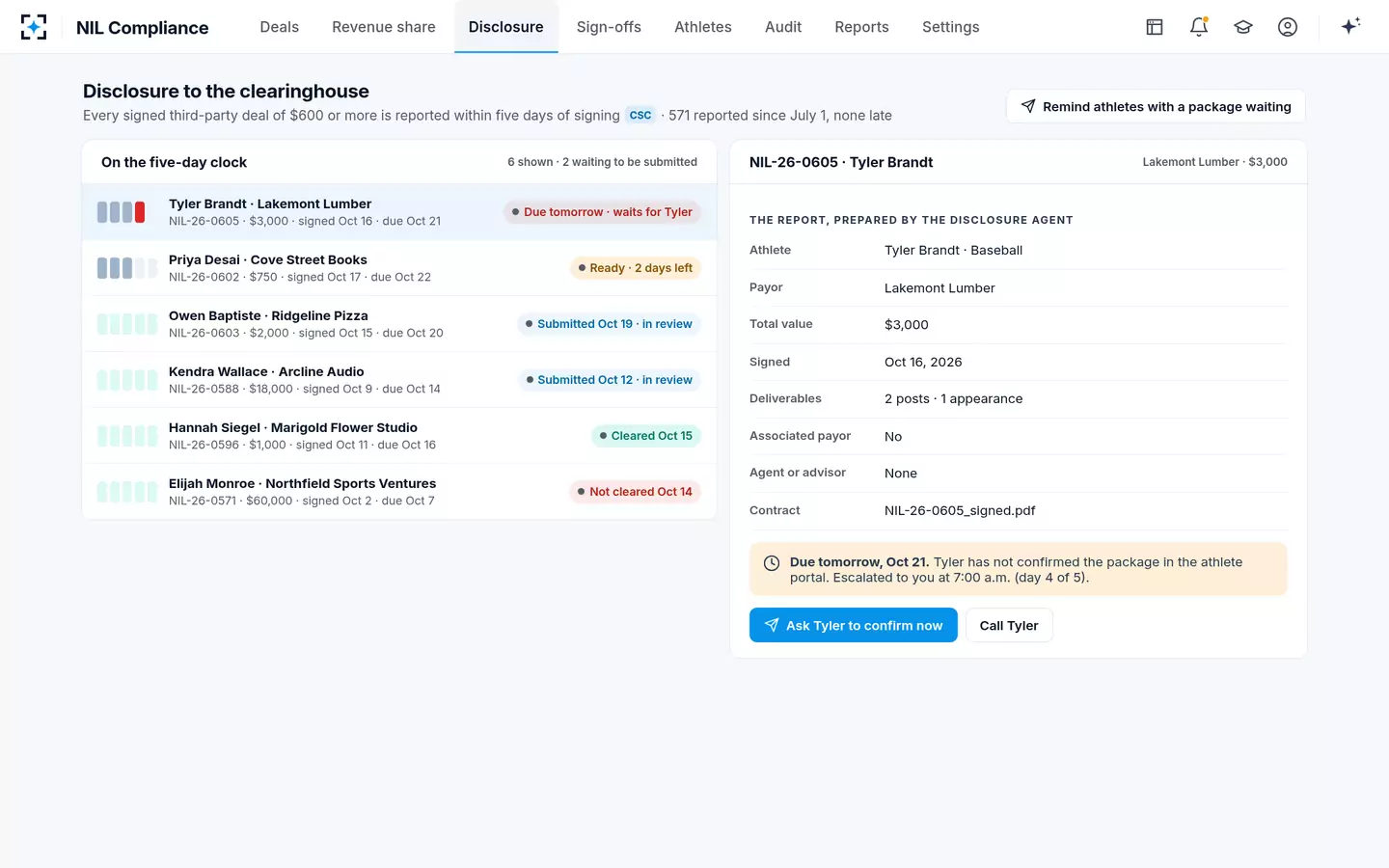1389x868 pixels.
Task: Click the progress bars for Tyler Brandt
Action: click(x=122, y=212)
